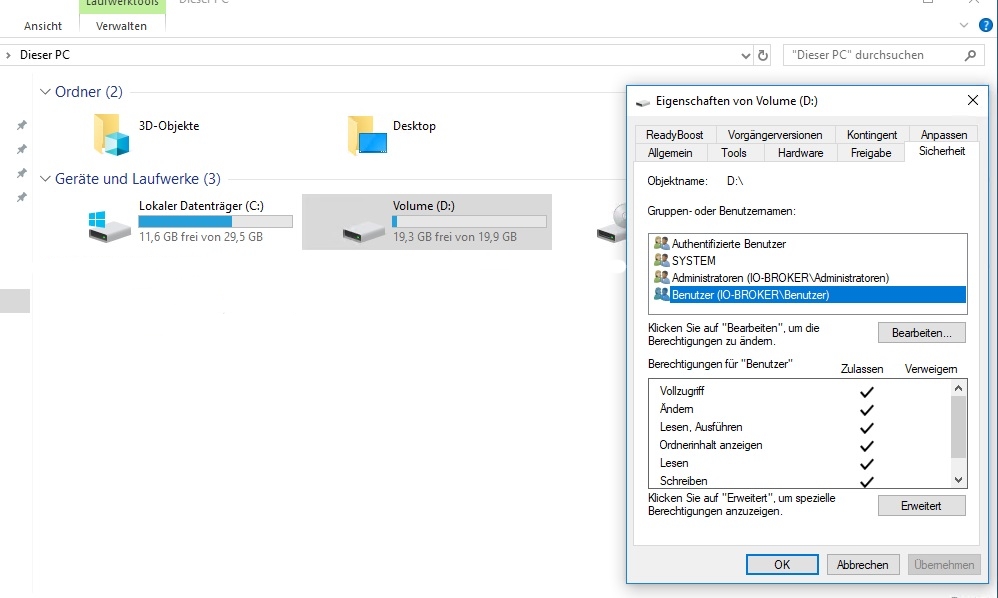This screenshot has height=598, width=998.
Task: Open the address bar history dropdown
Action: click(x=746, y=55)
